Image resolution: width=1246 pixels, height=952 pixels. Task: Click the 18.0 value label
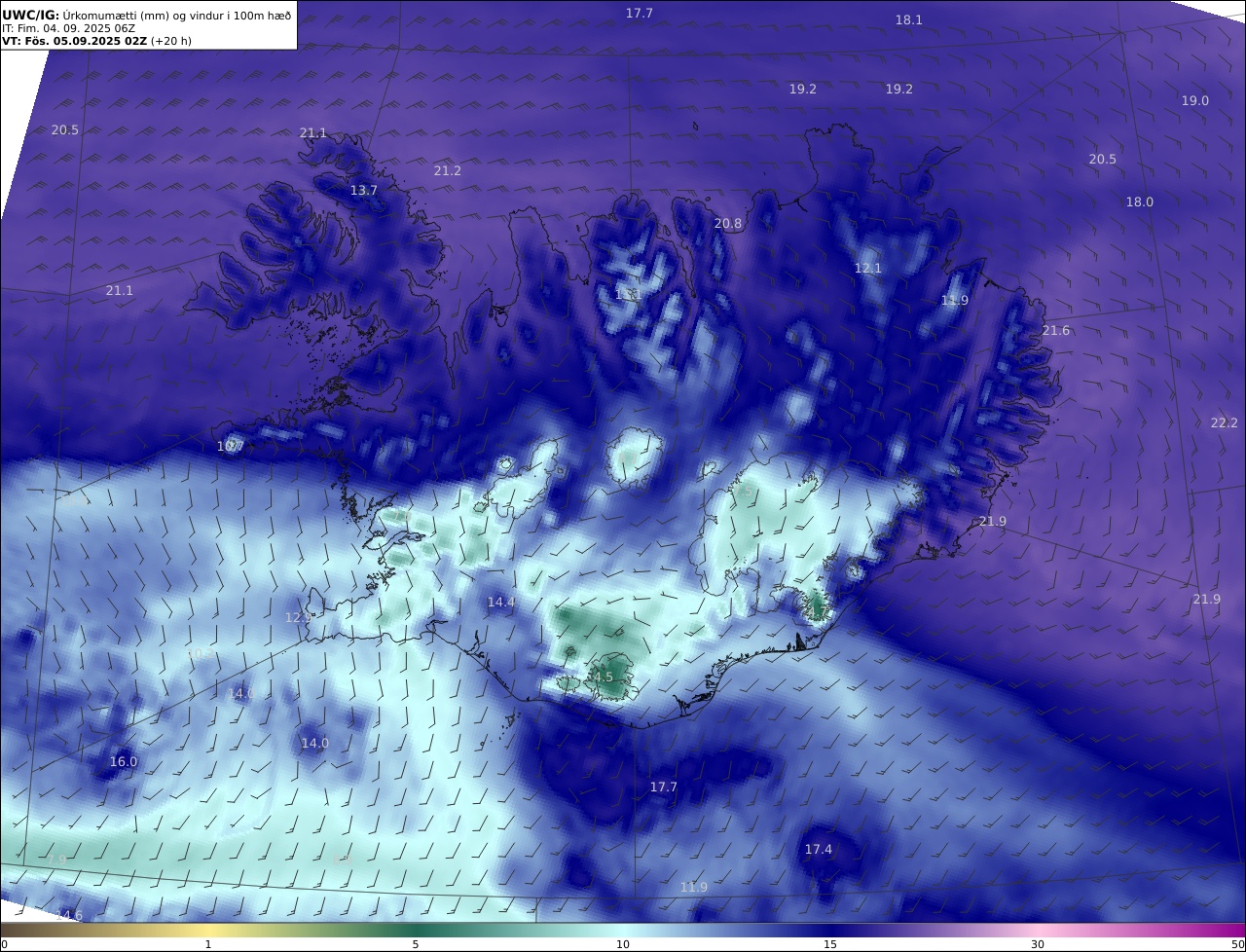(1139, 201)
